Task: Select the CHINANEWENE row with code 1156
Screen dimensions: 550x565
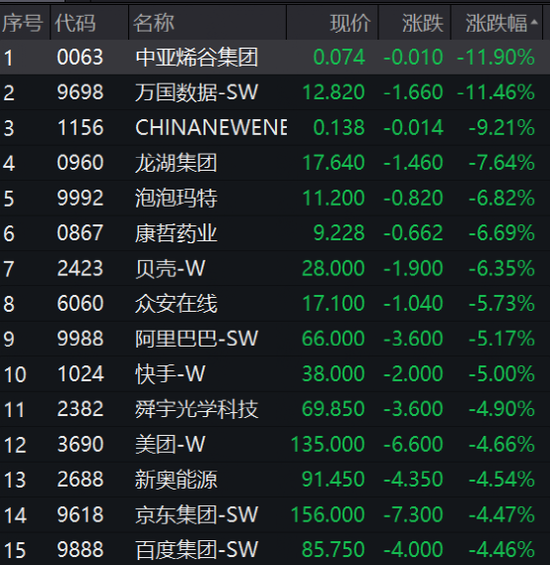Action: (275, 128)
